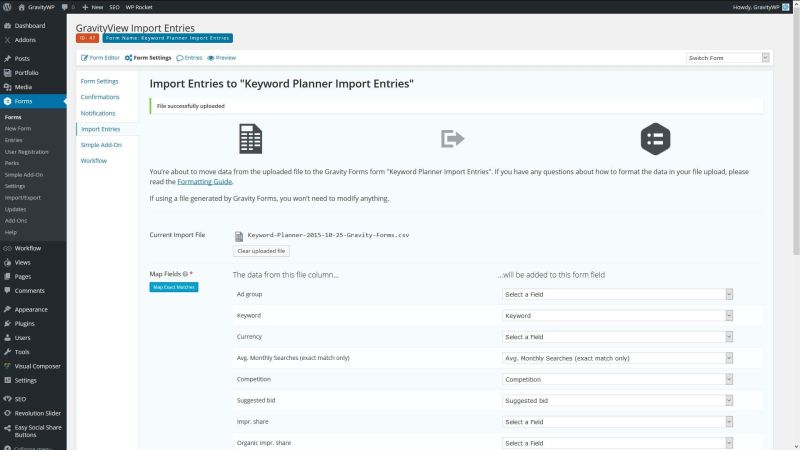This screenshot has height=450, width=800.
Task: Open the Revolution Slider sidebar icon
Action: pos(7,413)
